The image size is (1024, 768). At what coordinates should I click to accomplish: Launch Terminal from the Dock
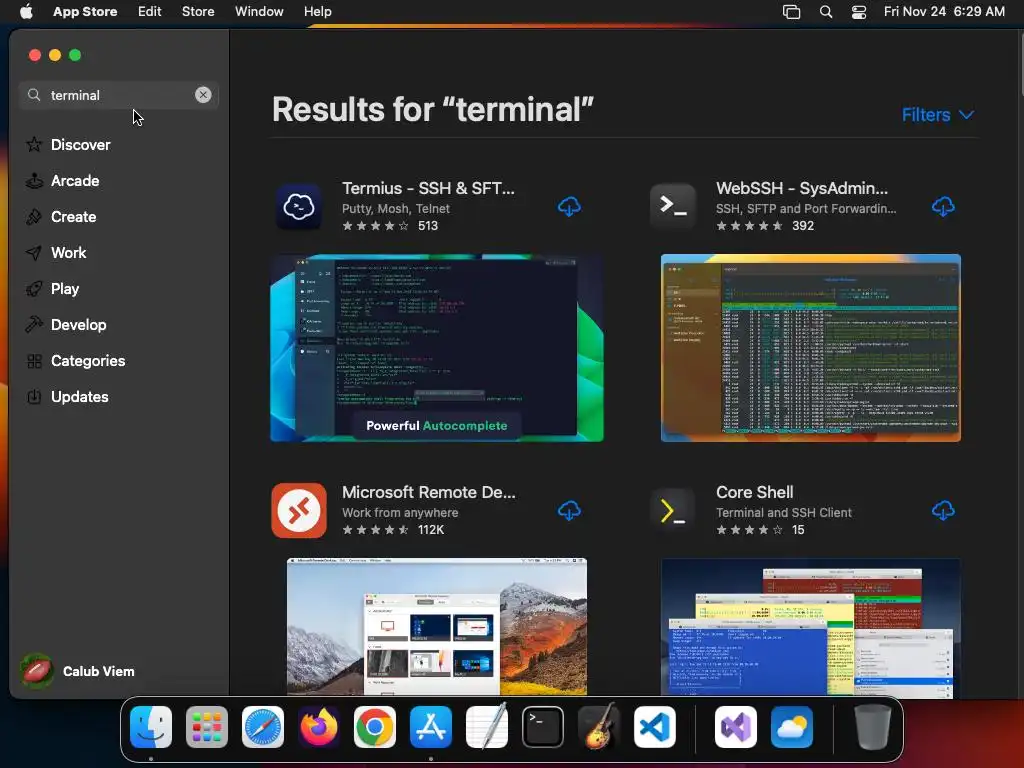click(x=543, y=727)
